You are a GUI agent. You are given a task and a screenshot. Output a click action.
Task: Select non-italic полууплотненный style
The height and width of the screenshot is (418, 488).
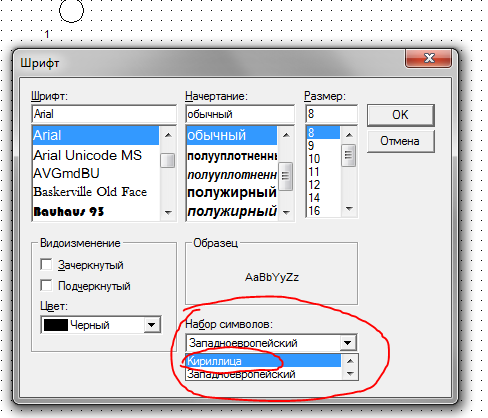tap(232, 156)
